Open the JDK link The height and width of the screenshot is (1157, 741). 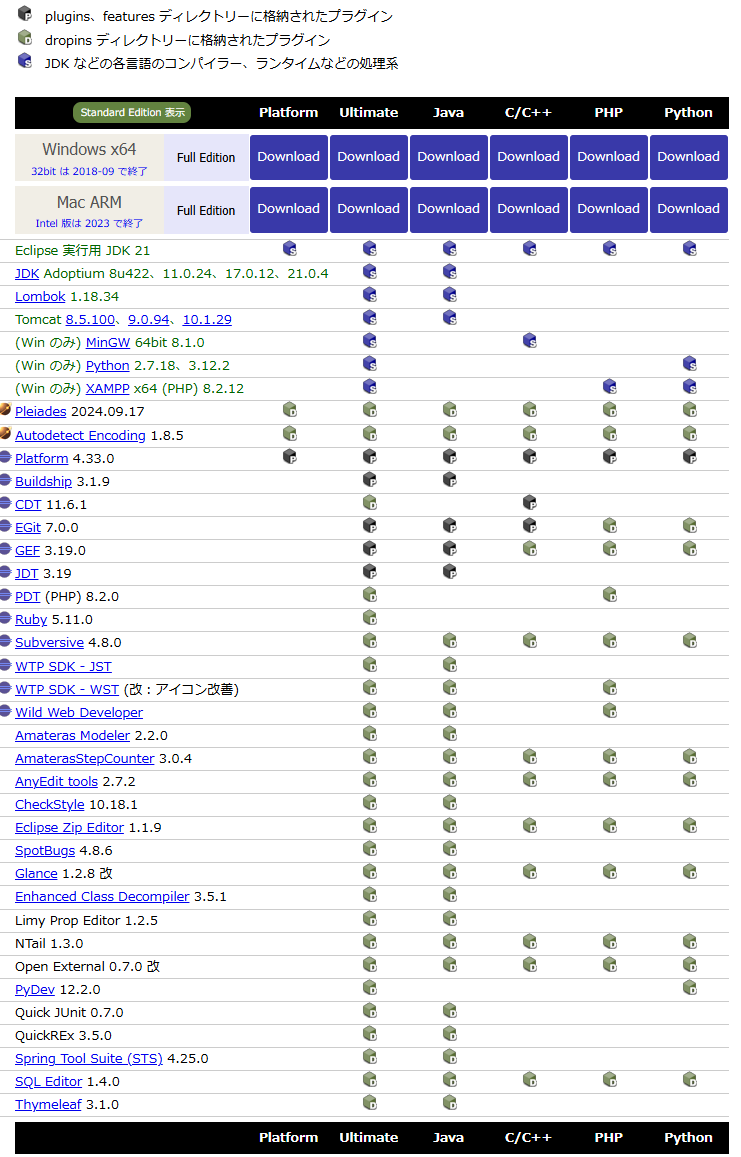click(27, 274)
